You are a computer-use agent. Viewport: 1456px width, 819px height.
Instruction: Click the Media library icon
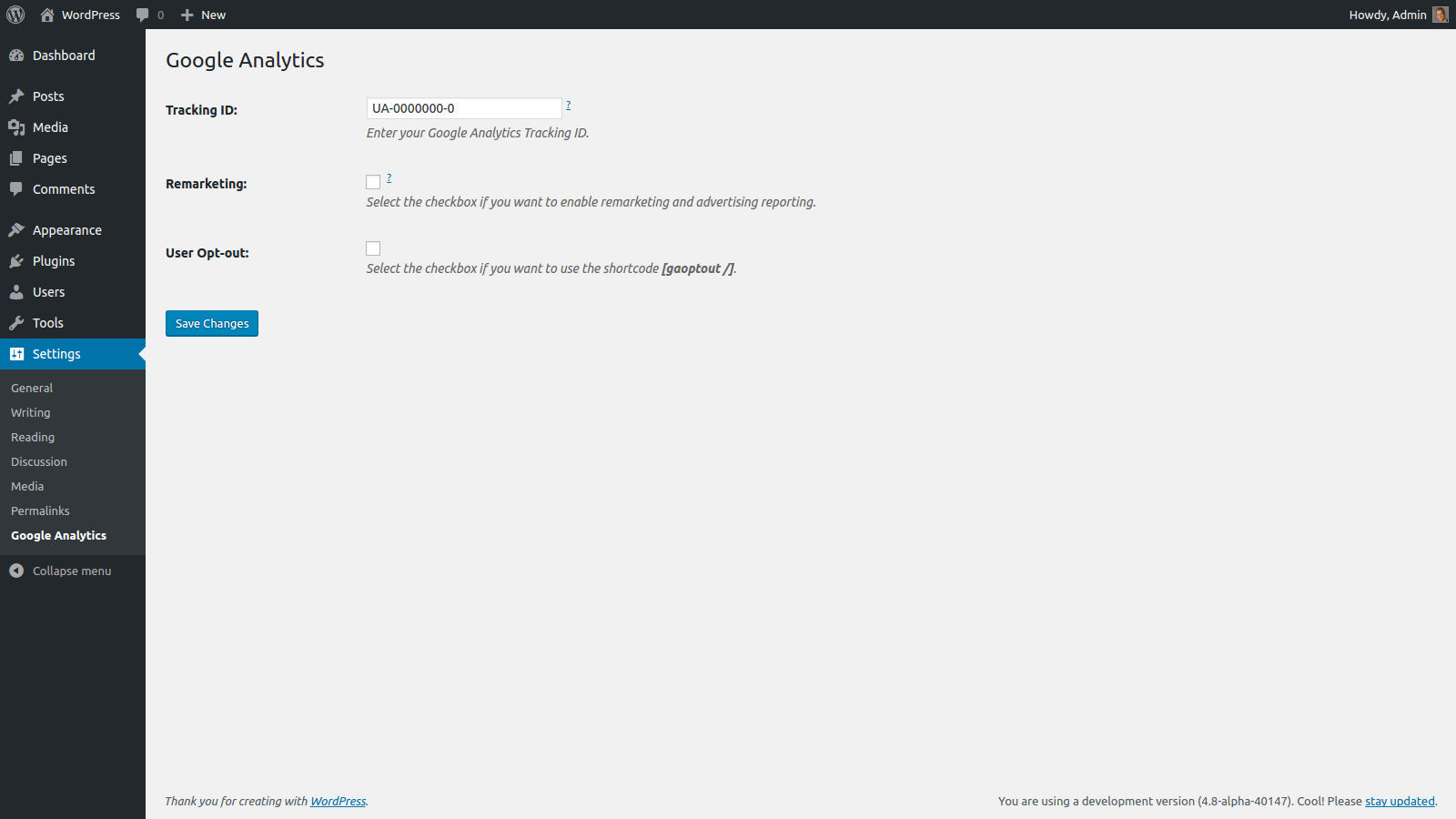16,127
